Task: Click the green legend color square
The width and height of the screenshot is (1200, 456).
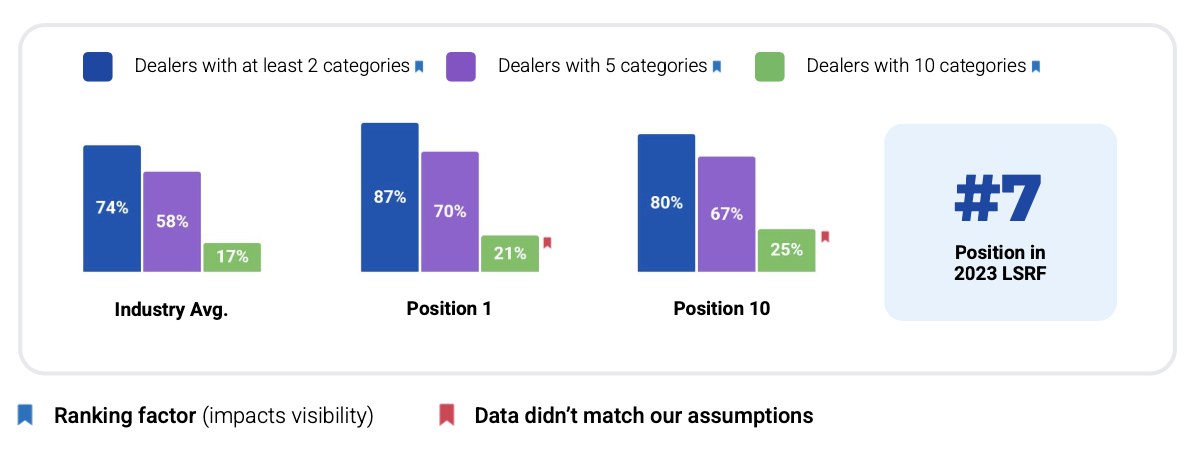Action: pos(769,67)
